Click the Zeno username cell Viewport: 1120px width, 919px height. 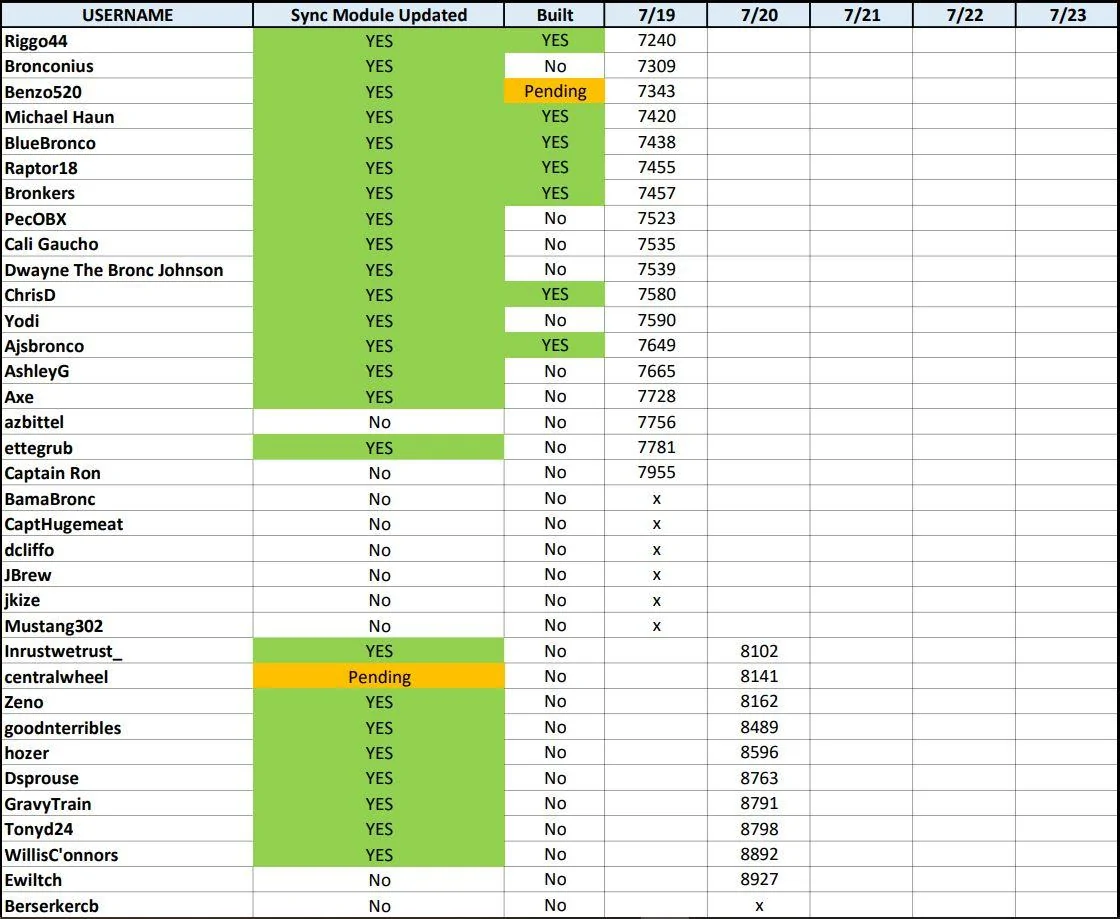click(x=127, y=701)
